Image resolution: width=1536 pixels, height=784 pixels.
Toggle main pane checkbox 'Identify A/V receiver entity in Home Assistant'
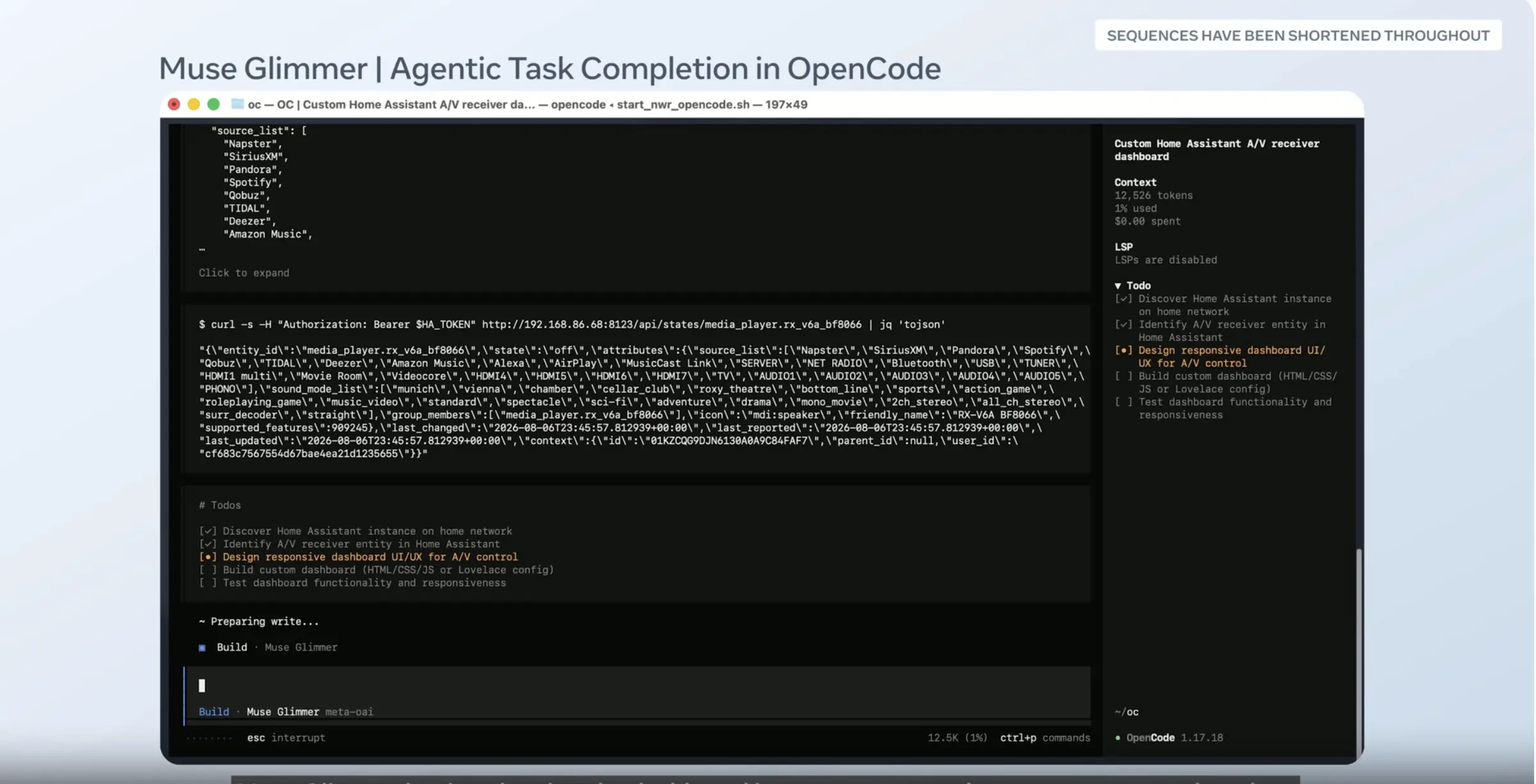pos(208,544)
